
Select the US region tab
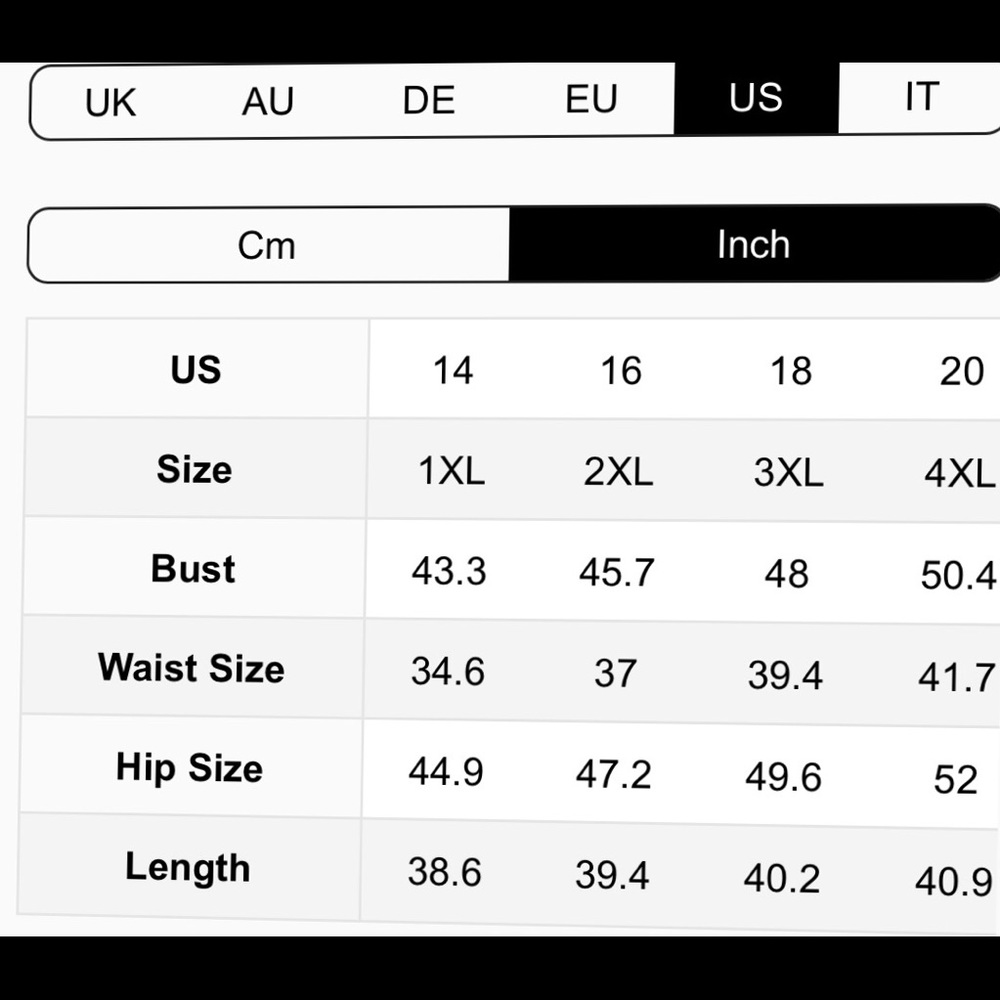point(756,98)
